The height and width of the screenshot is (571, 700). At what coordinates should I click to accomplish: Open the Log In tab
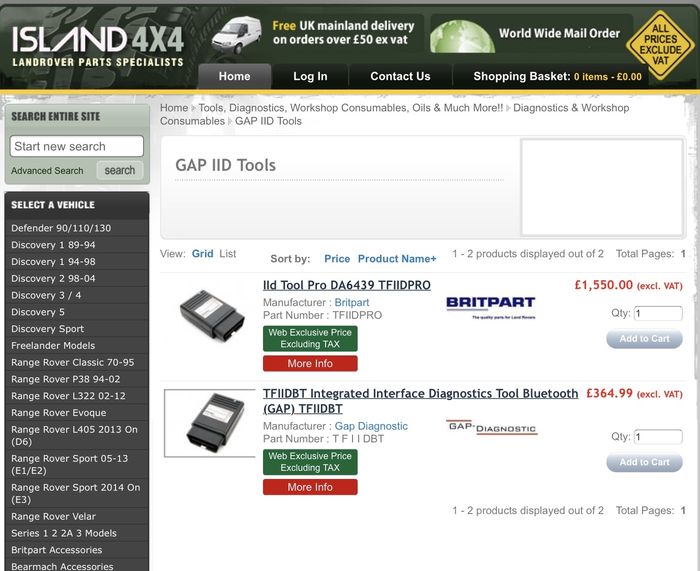click(310, 76)
